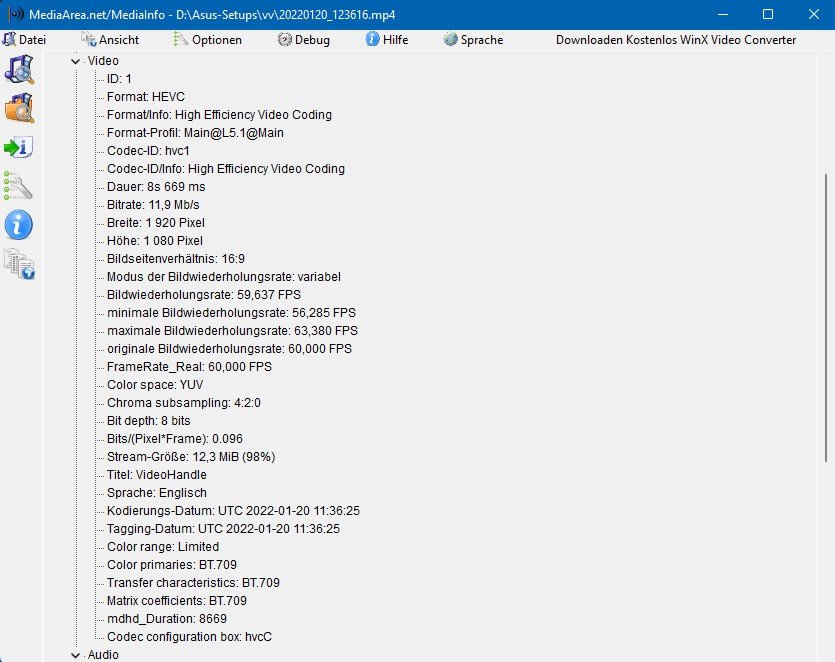Screen dimensions: 835x662
Task: Select Tagging-Datum: UTC 2022-01-20 row
Action: (223, 529)
